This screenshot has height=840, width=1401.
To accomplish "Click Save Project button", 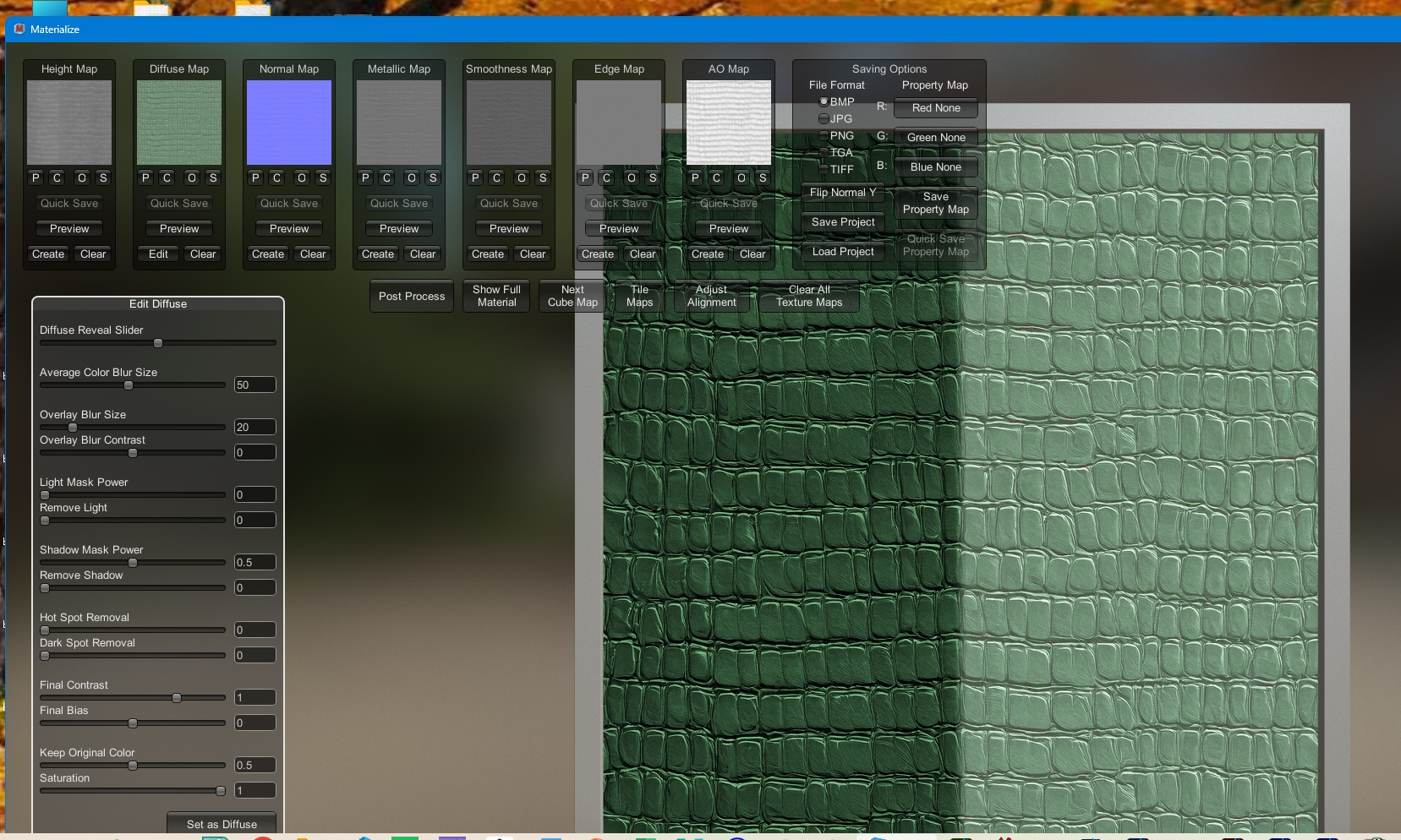I will (843, 222).
